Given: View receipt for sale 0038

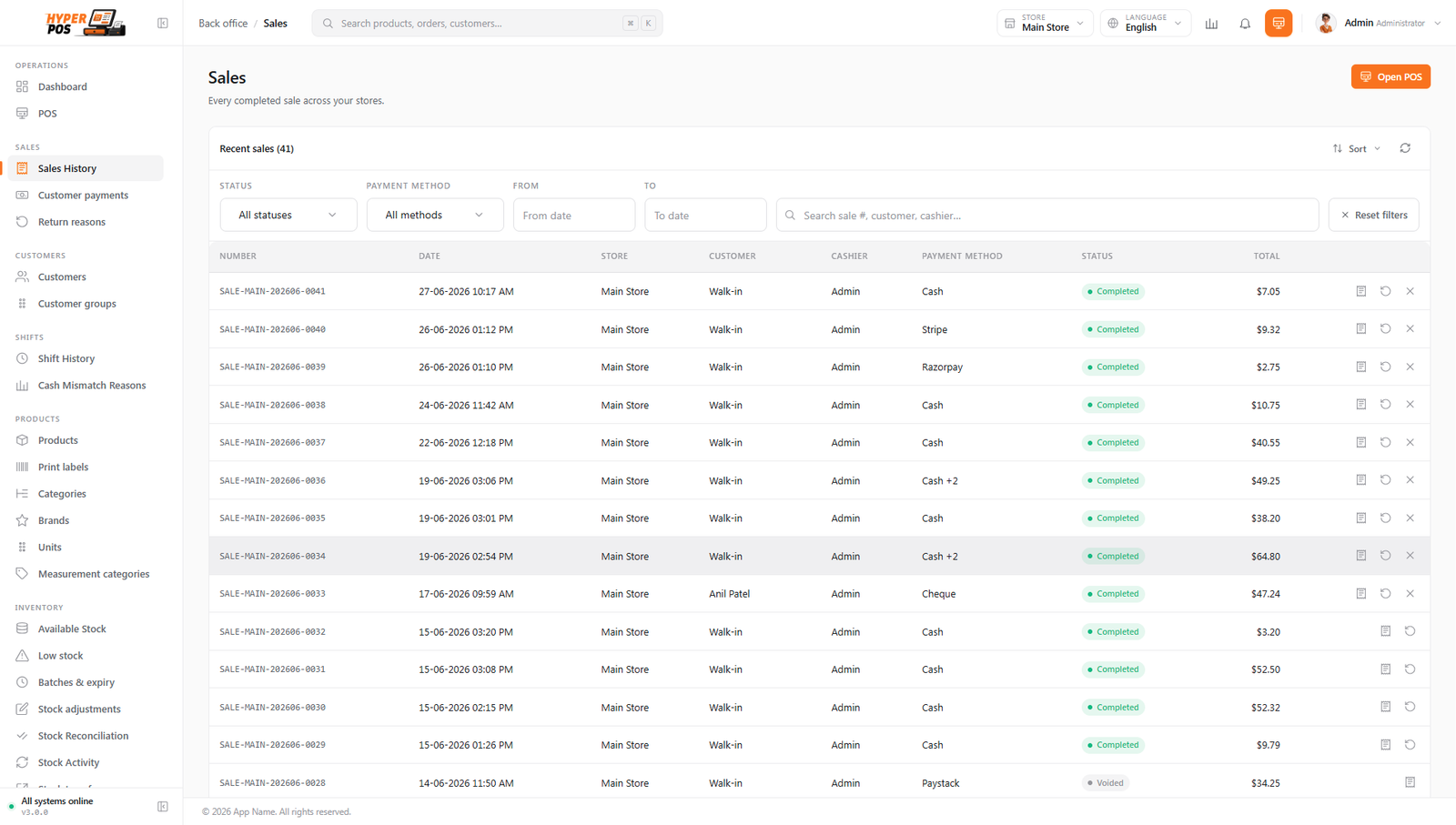Looking at the screenshot, I should 1361,404.
